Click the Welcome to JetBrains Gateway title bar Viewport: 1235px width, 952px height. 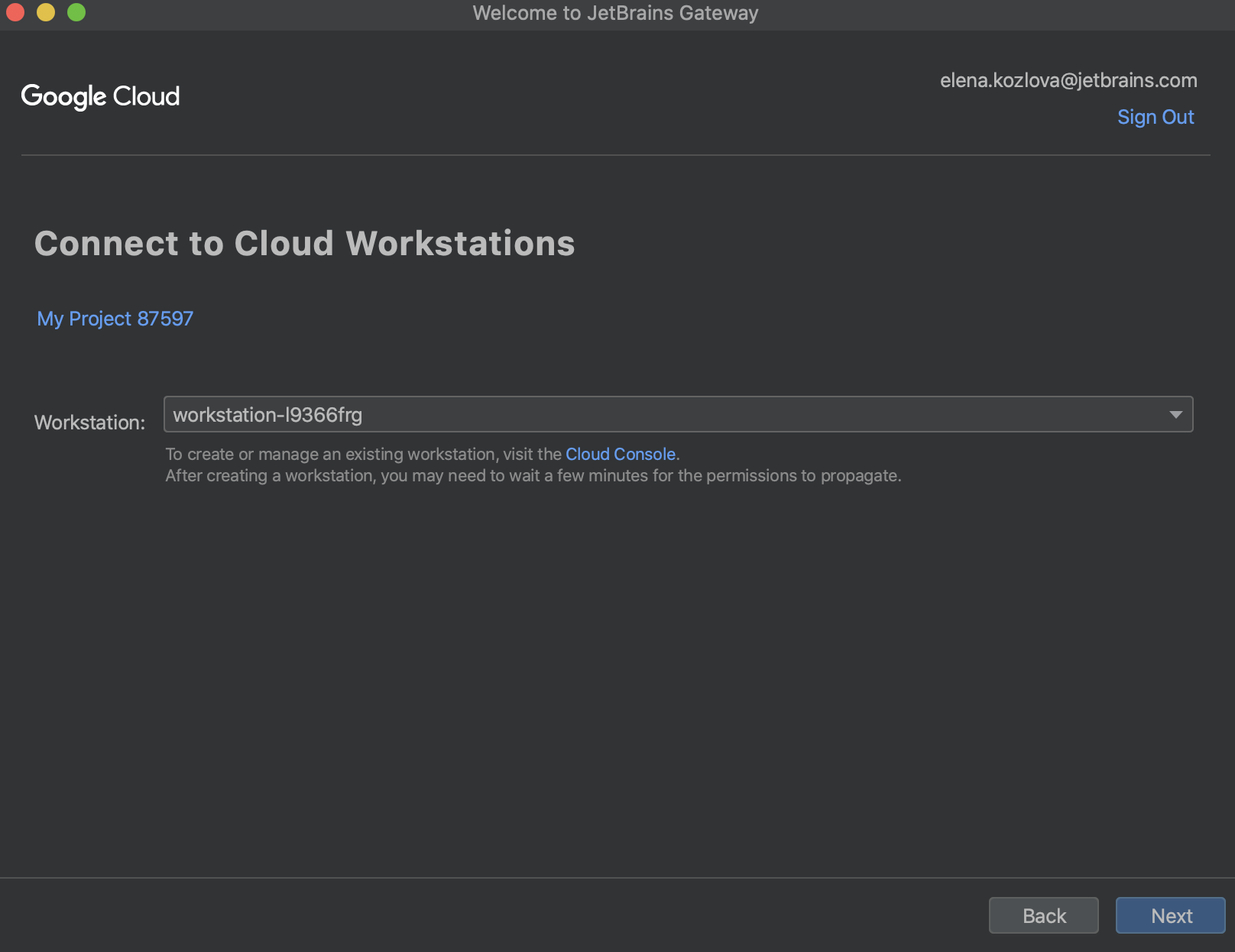(616, 12)
